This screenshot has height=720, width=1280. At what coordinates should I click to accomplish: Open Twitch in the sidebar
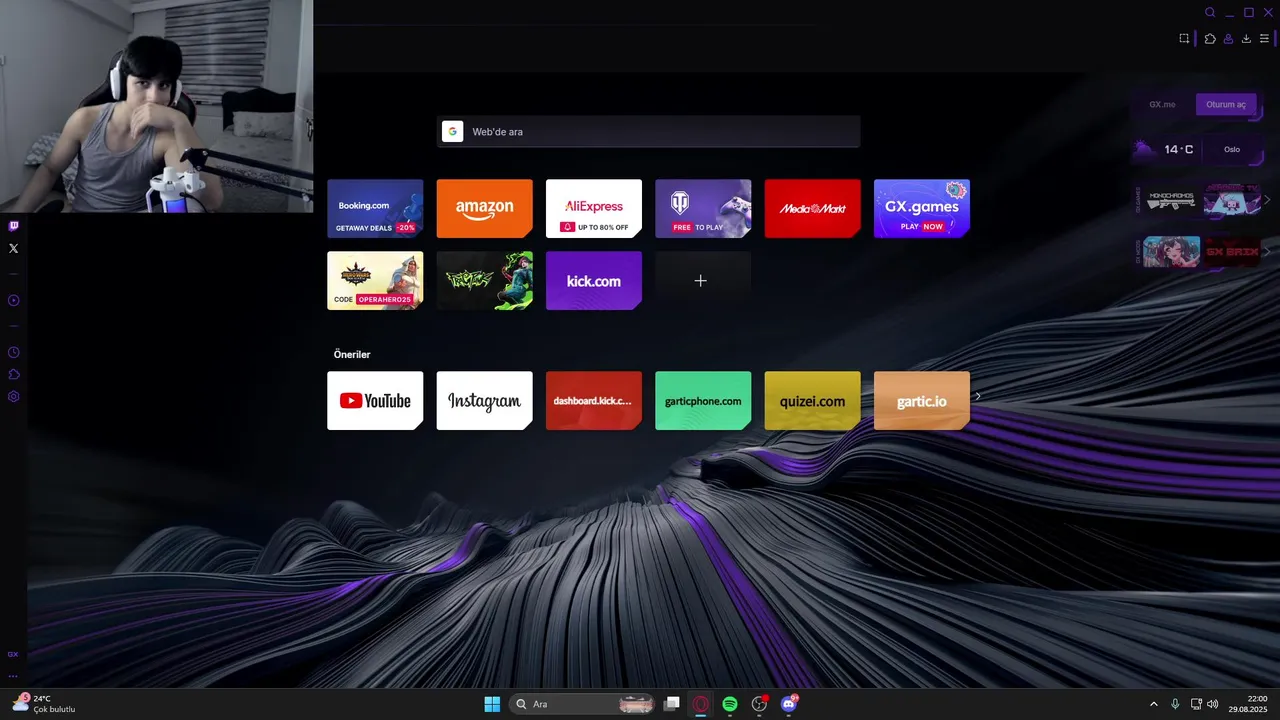(x=13, y=227)
